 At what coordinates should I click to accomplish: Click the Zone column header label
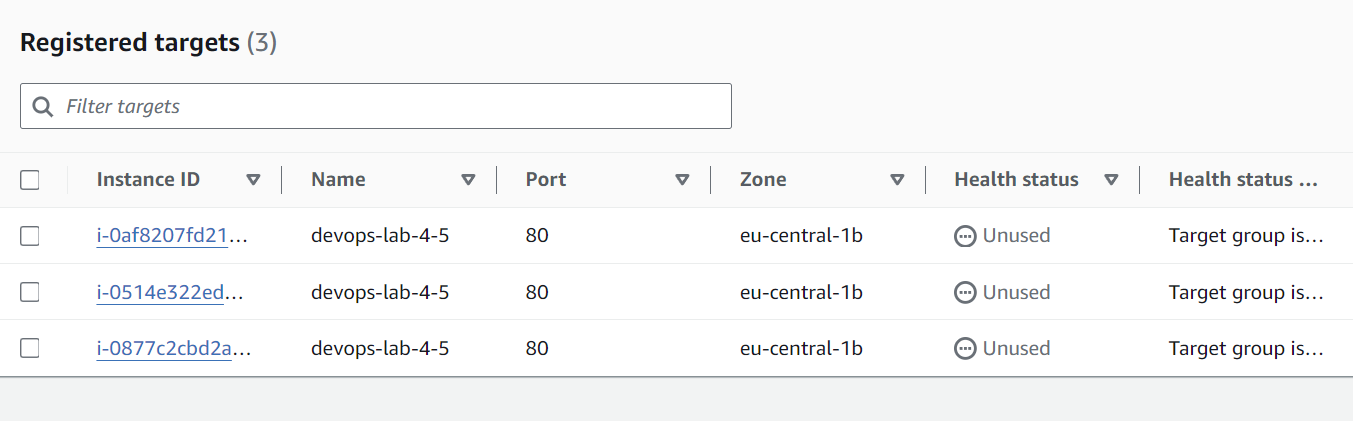coord(763,180)
